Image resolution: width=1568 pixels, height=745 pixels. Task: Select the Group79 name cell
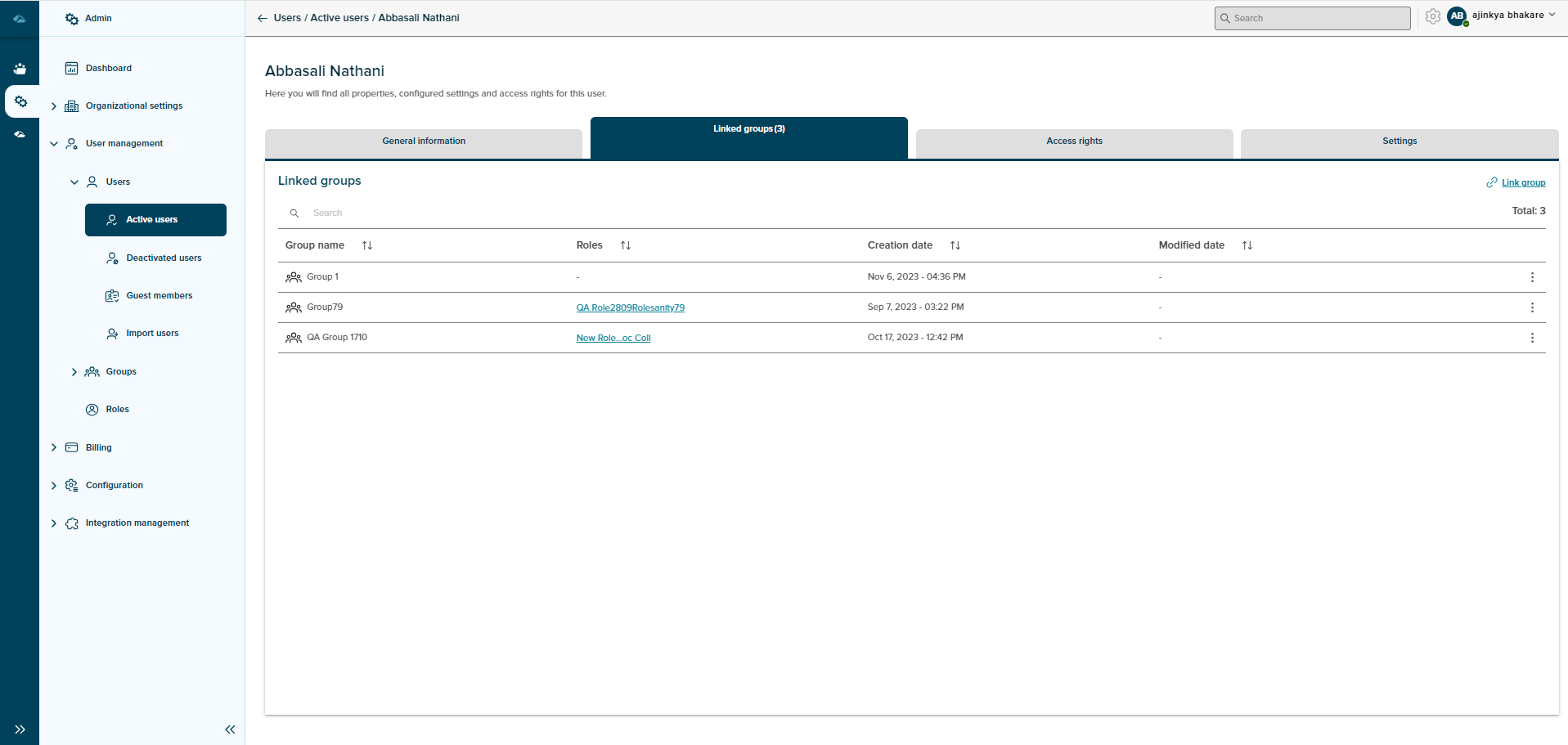325,307
